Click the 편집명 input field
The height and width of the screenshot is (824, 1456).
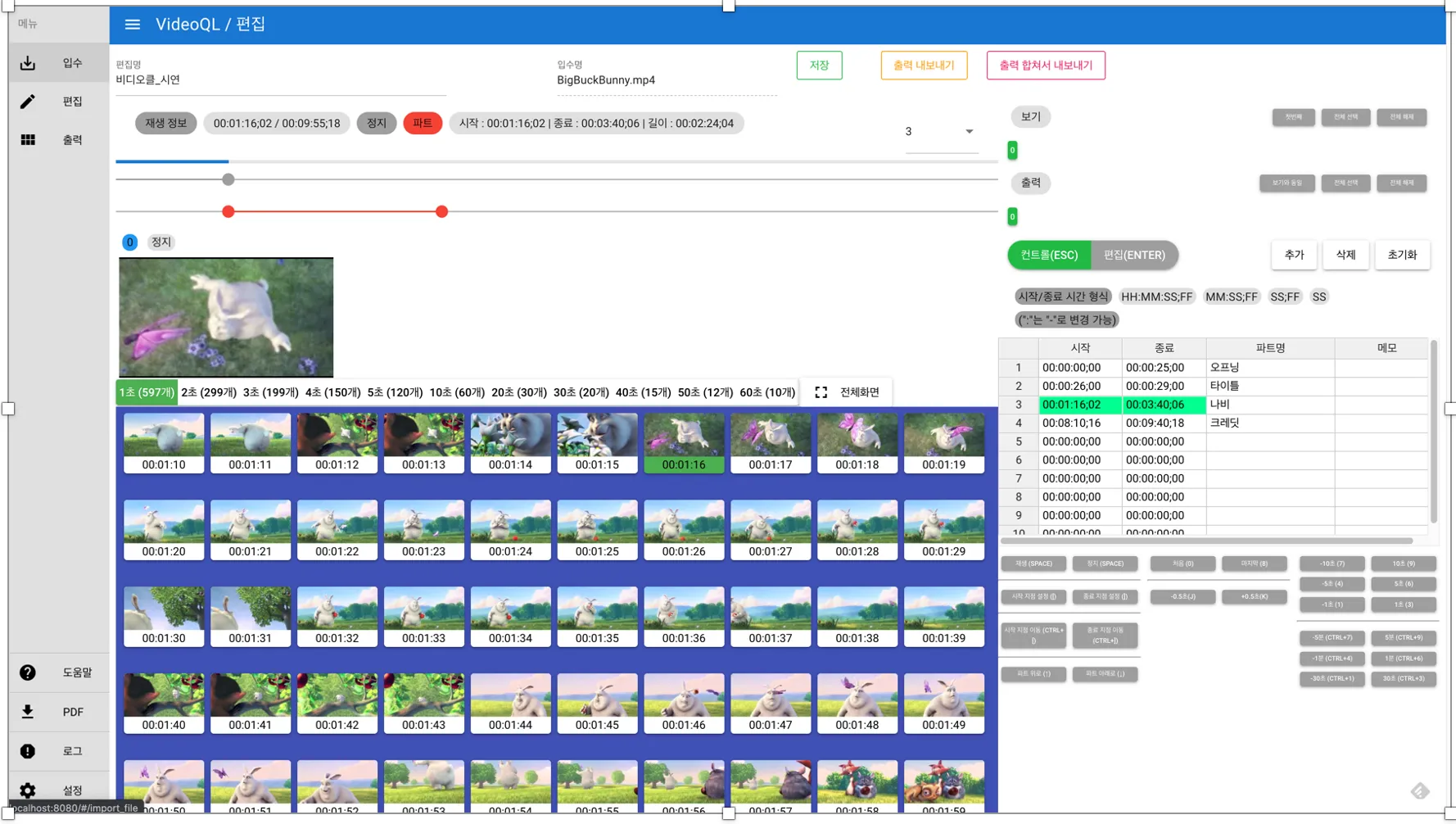pos(281,80)
